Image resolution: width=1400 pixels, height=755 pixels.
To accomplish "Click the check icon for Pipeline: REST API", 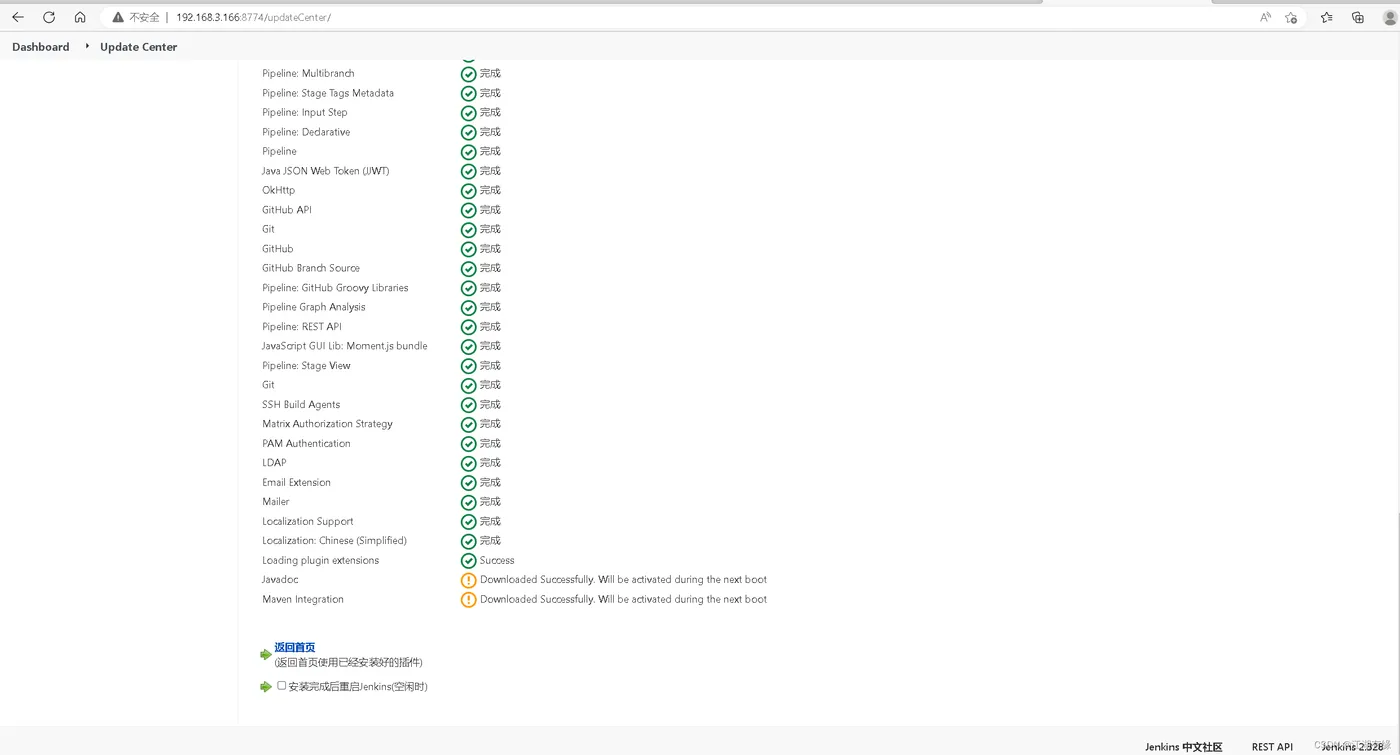I will point(468,327).
